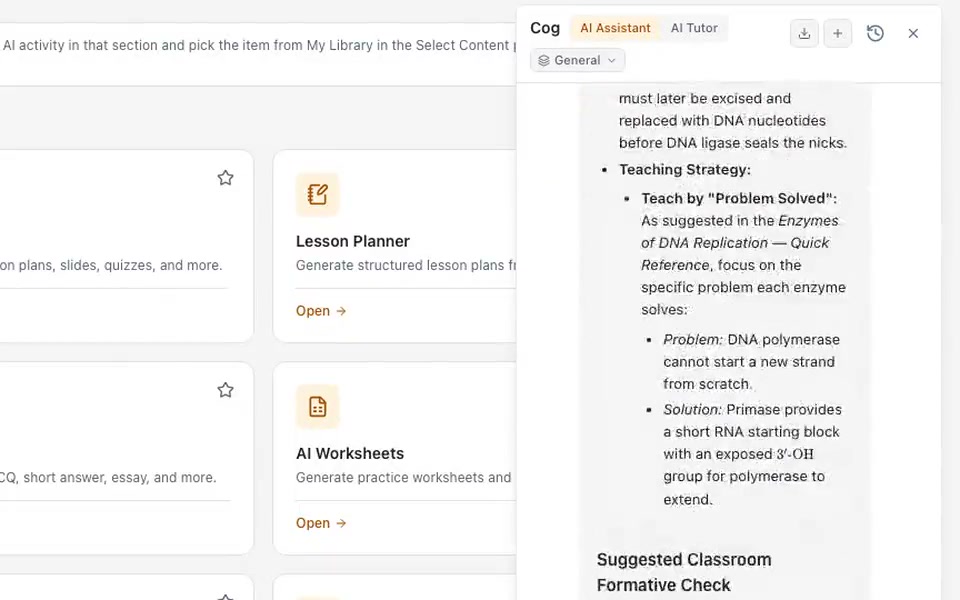Viewport: 960px width, 600px height.
Task: Click the Lesson Planner card title
Action: [353, 241]
